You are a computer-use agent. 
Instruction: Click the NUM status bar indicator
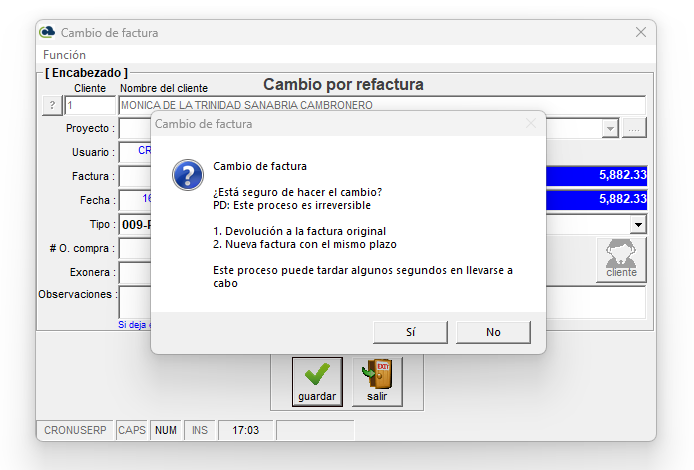pos(166,430)
